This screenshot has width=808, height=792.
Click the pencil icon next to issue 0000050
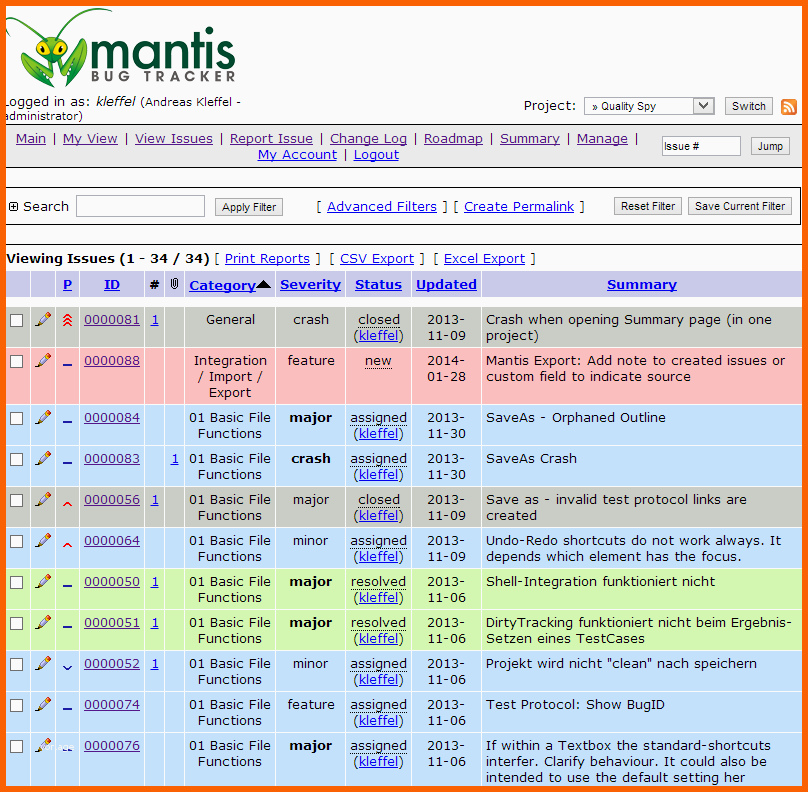click(x=43, y=581)
